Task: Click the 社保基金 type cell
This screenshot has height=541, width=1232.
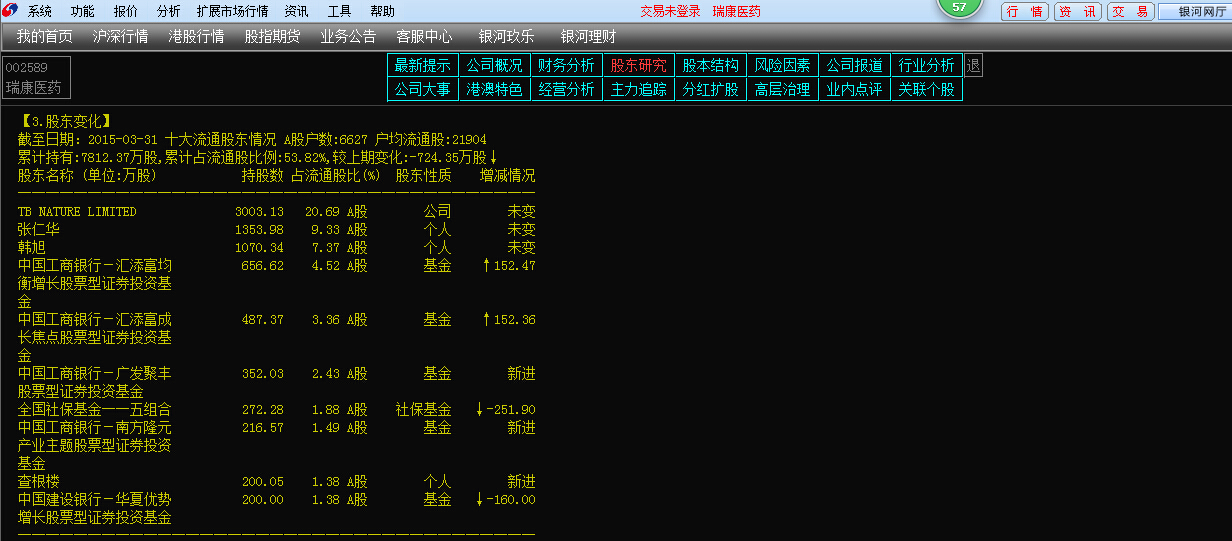Action: [x=424, y=410]
